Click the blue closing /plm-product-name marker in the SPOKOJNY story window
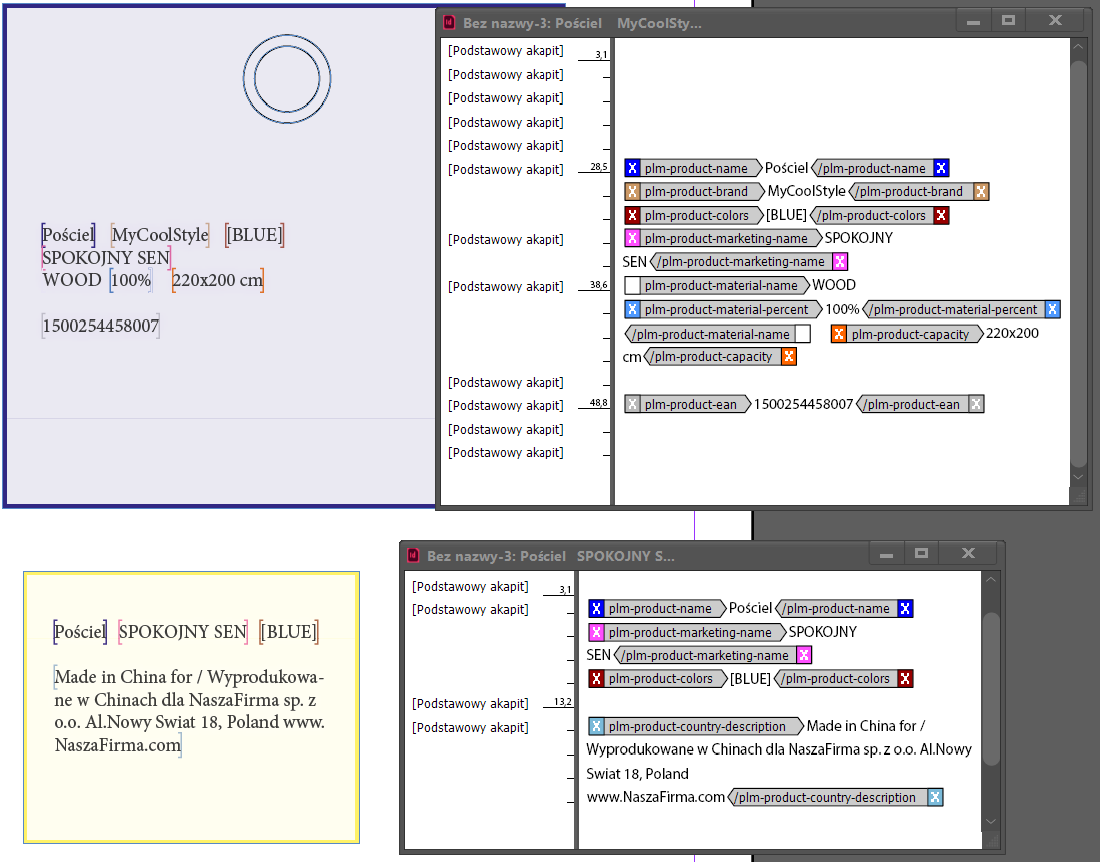Image resolution: width=1100 pixels, height=864 pixels. click(x=844, y=609)
